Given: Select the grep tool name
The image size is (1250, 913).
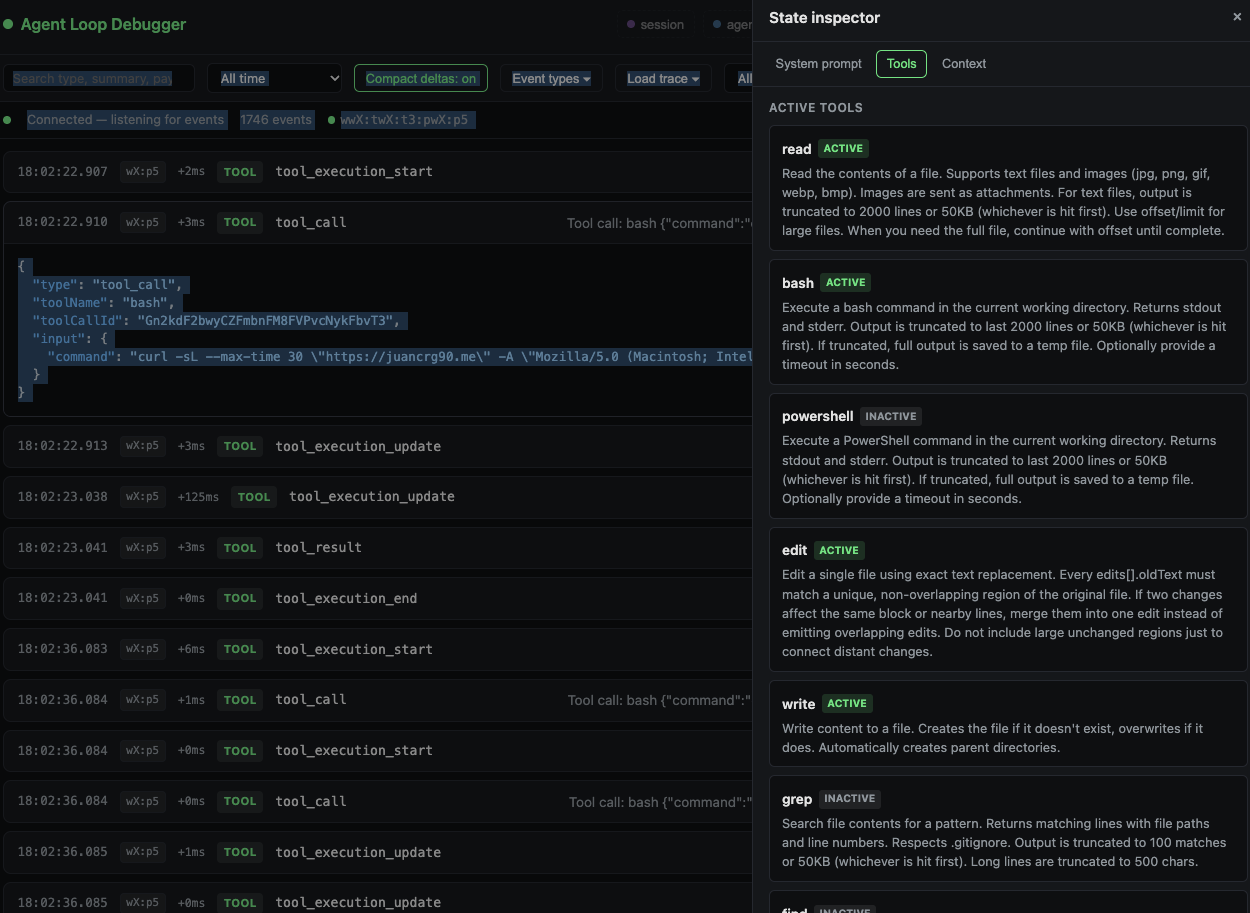Looking at the screenshot, I should (797, 799).
